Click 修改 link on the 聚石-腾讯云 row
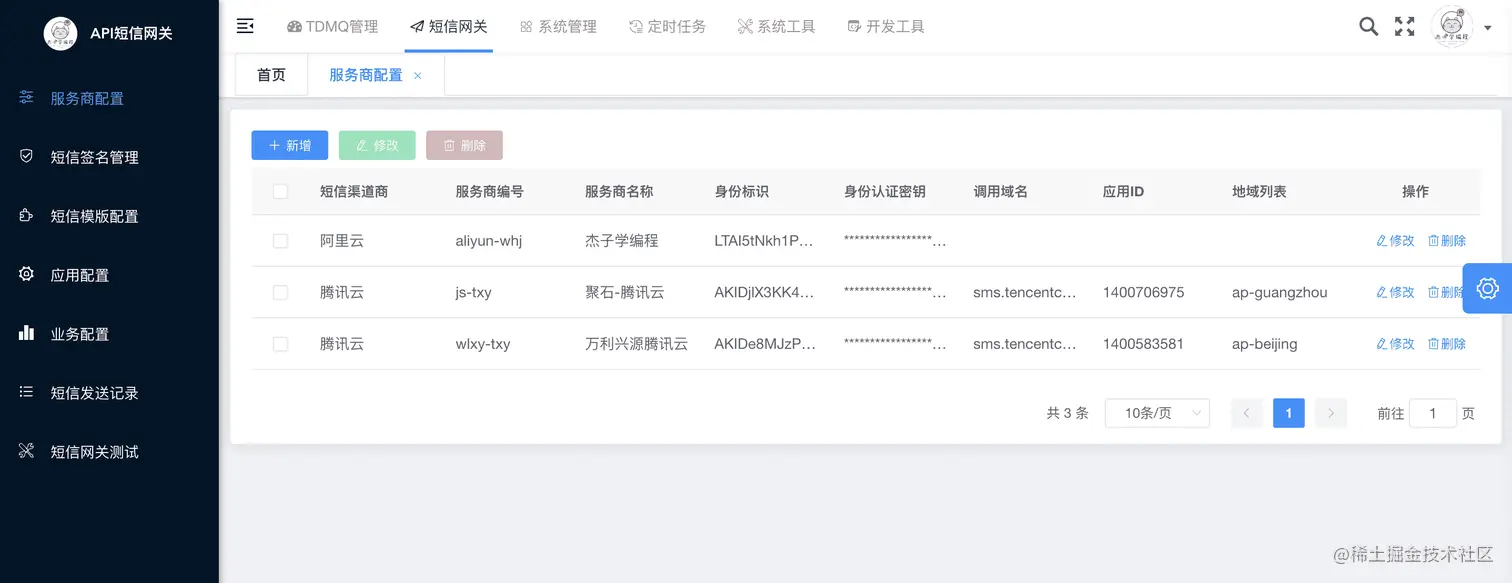The image size is (1512, 583). [x=1395, y=292]
